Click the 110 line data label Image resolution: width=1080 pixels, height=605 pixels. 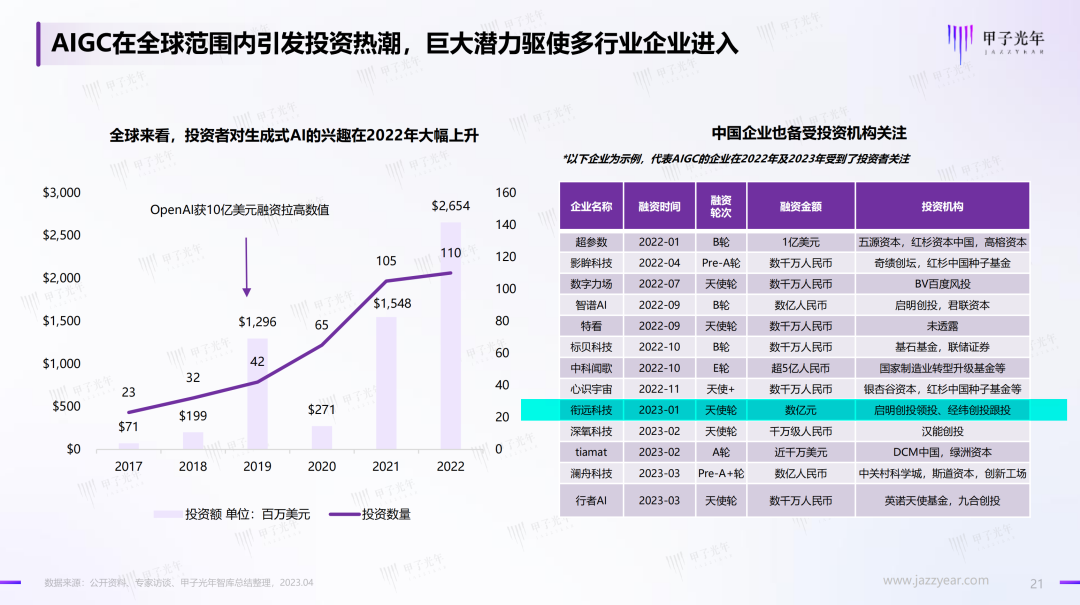[450, 253]
